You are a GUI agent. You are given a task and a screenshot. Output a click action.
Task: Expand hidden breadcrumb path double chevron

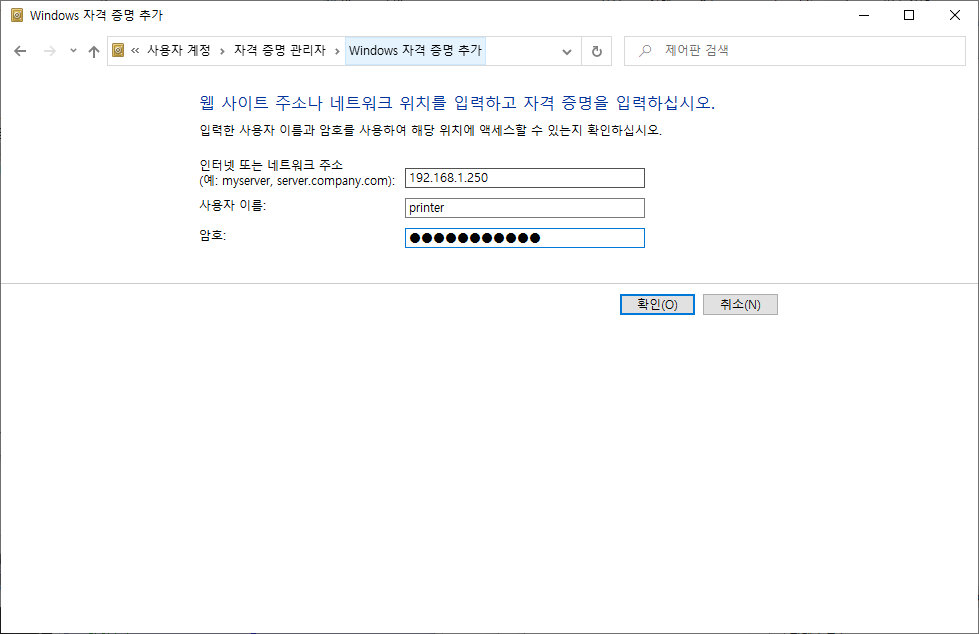(x=135, y=51)
